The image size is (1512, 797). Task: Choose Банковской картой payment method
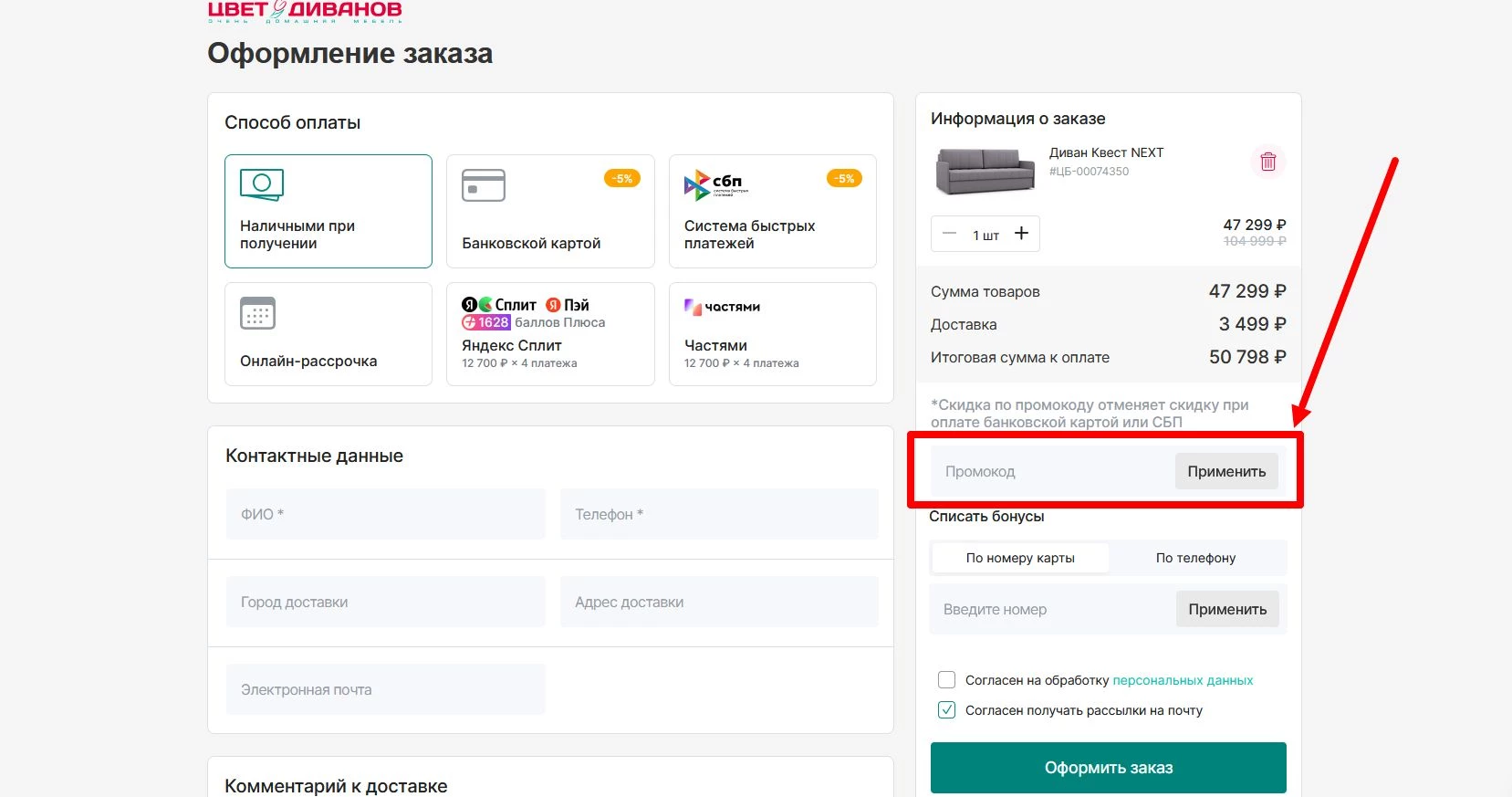coord(550,211)
